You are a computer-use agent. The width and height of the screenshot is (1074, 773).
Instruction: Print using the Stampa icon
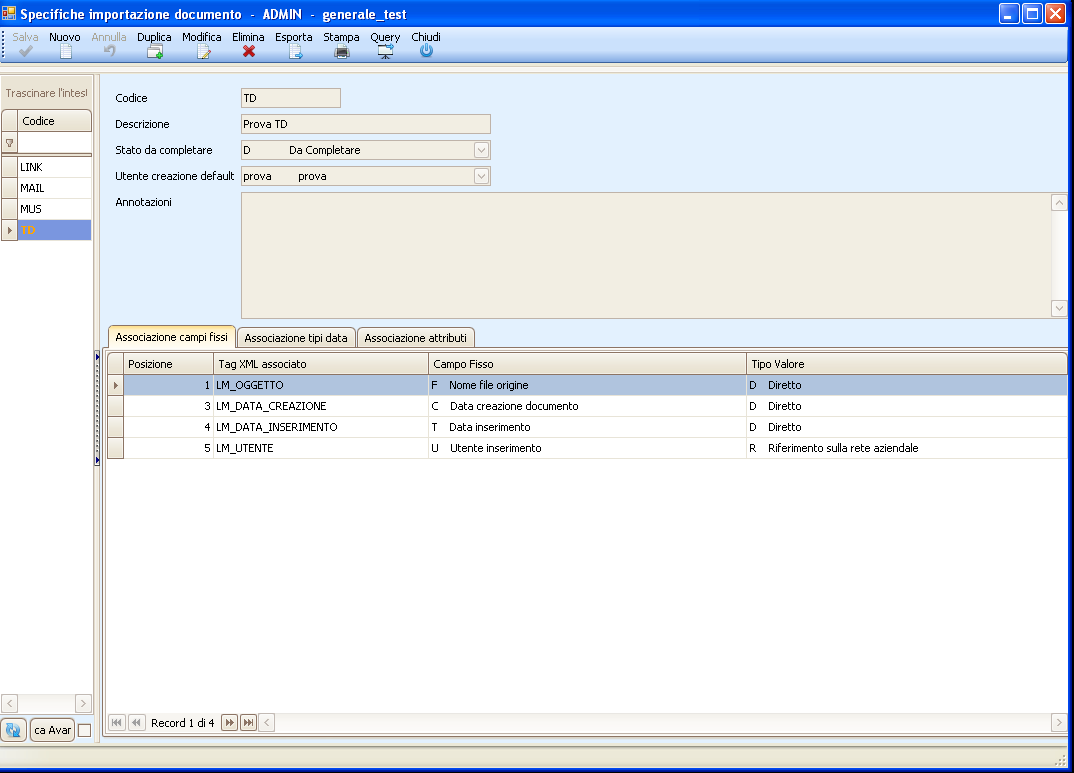(x=341, y=52)
